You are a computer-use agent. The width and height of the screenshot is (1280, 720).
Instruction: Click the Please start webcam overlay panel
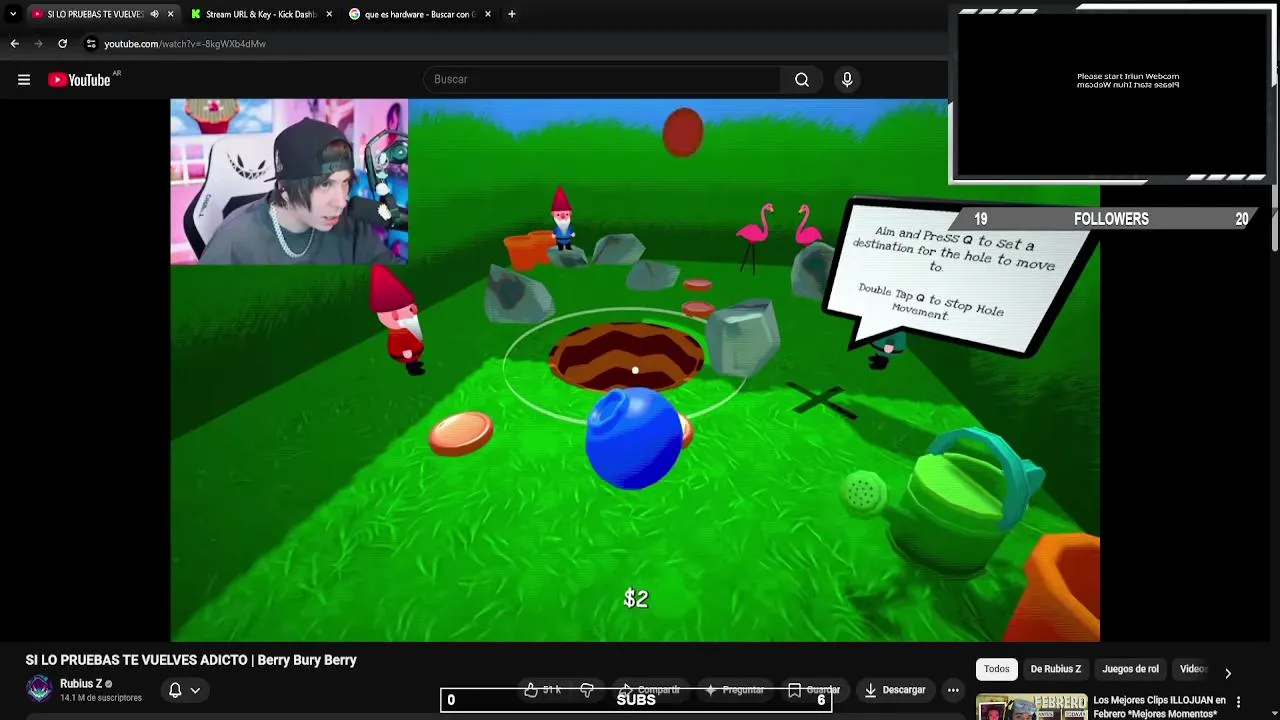point(1112,95)
